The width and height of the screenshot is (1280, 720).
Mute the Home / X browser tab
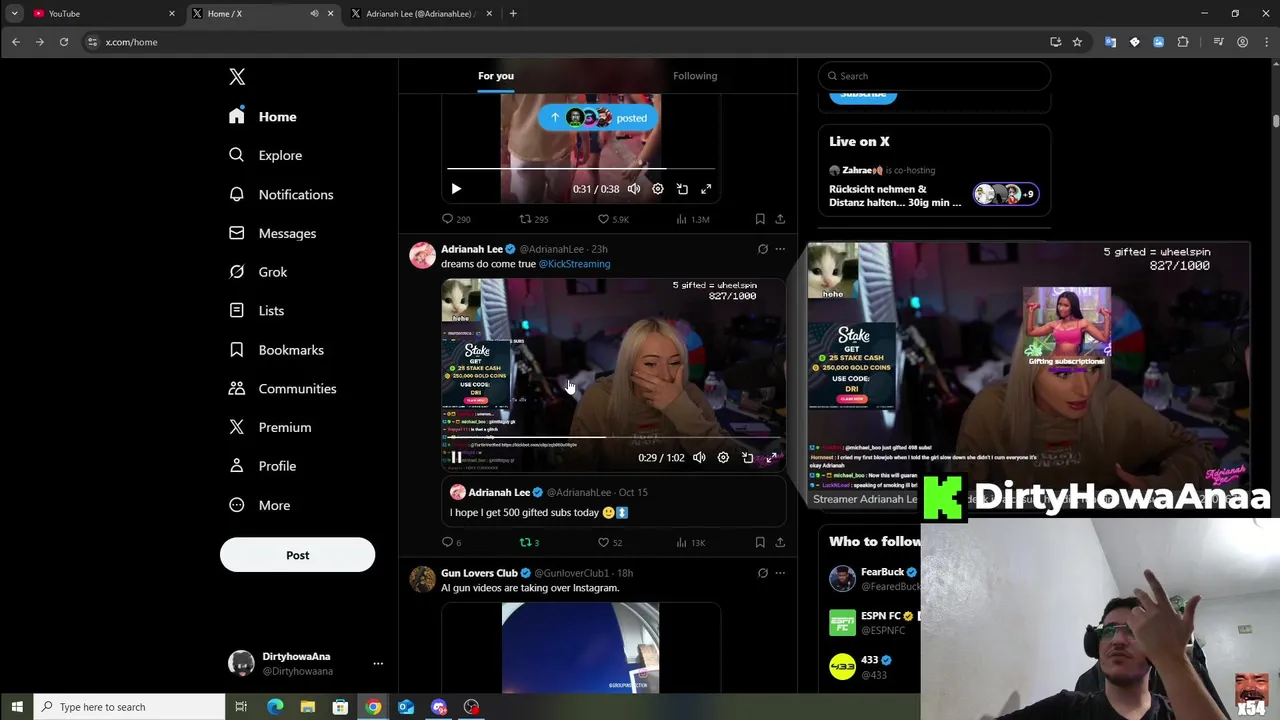point(314,14)
